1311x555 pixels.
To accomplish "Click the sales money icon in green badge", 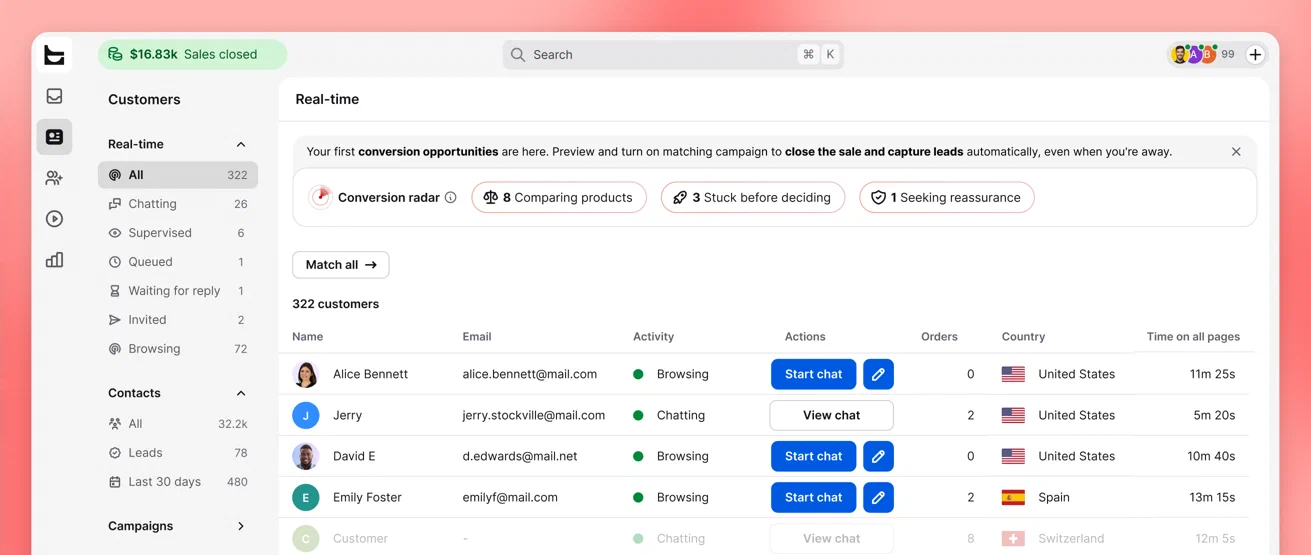I will pyautogui.click(x=115, y=54).
